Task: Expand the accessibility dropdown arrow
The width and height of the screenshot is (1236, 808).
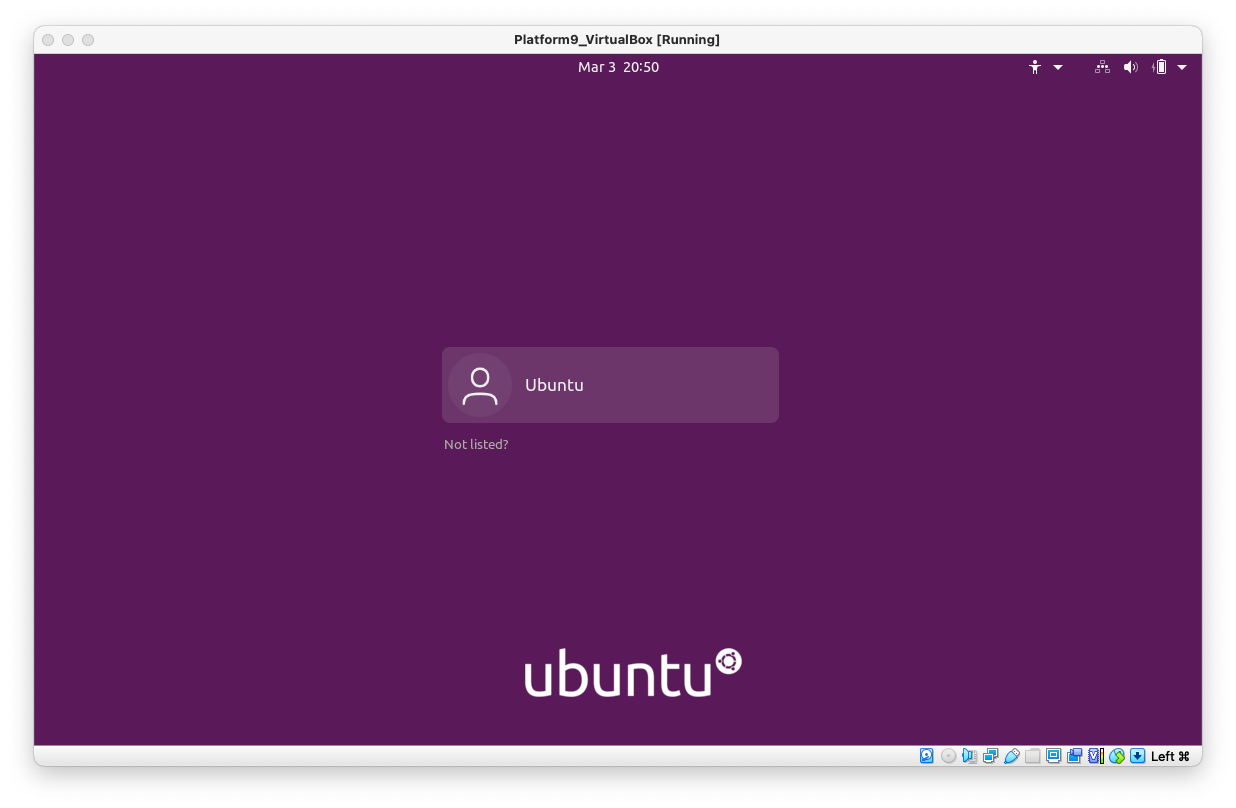Action: 1058,67
